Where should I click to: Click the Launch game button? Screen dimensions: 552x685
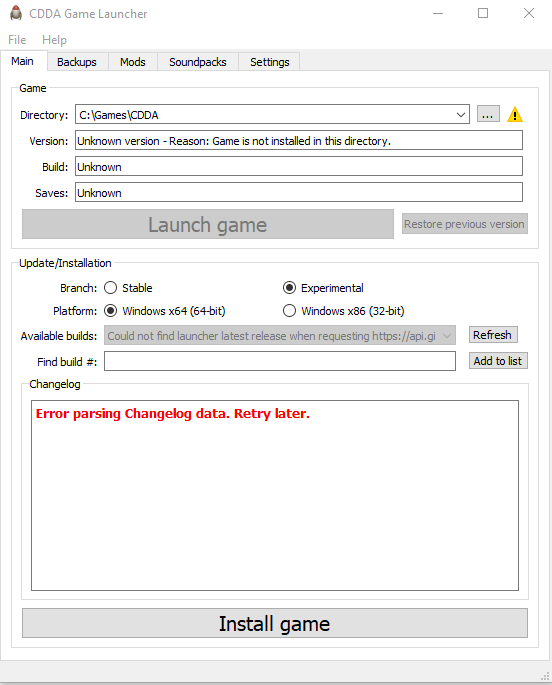click(x=208, y=224)
